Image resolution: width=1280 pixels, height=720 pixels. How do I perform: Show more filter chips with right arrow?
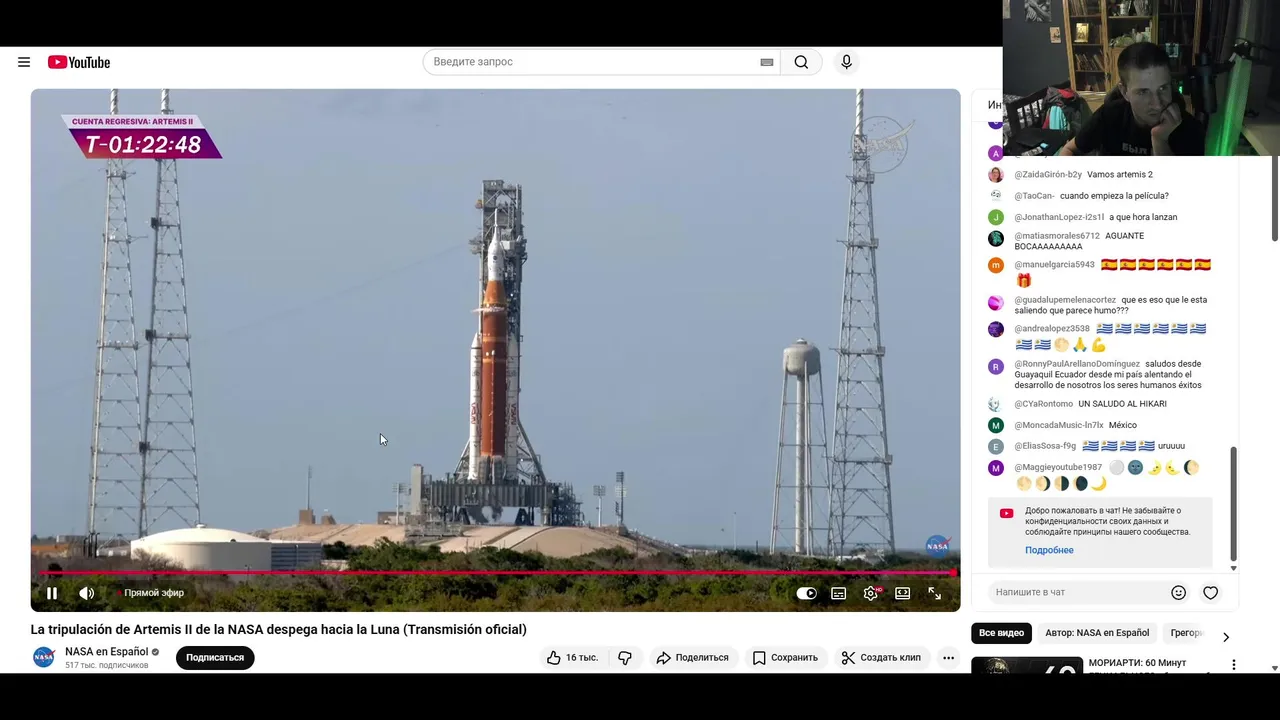click(1226, 637)
